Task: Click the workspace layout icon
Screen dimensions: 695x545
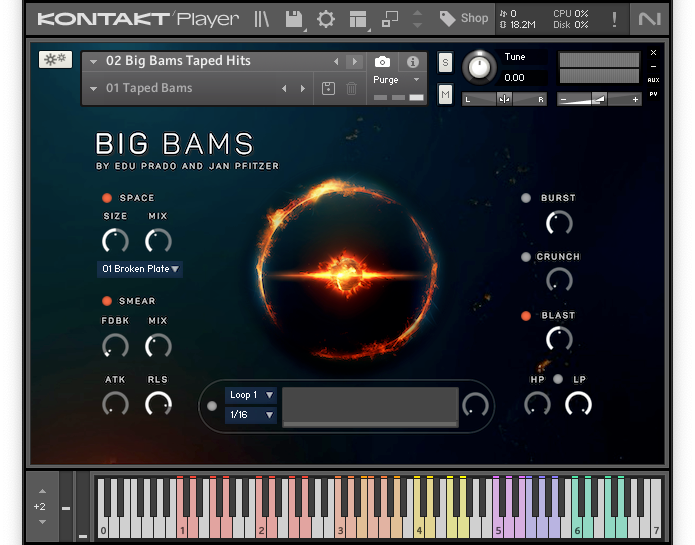Action: click(358, 18)
